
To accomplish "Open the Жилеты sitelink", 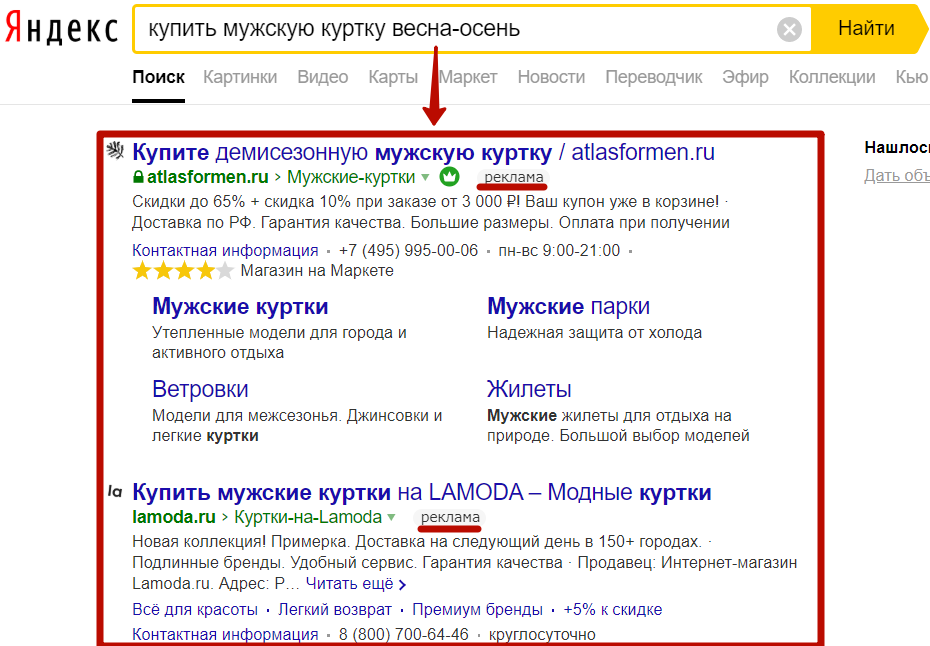I will pos(529,389).
